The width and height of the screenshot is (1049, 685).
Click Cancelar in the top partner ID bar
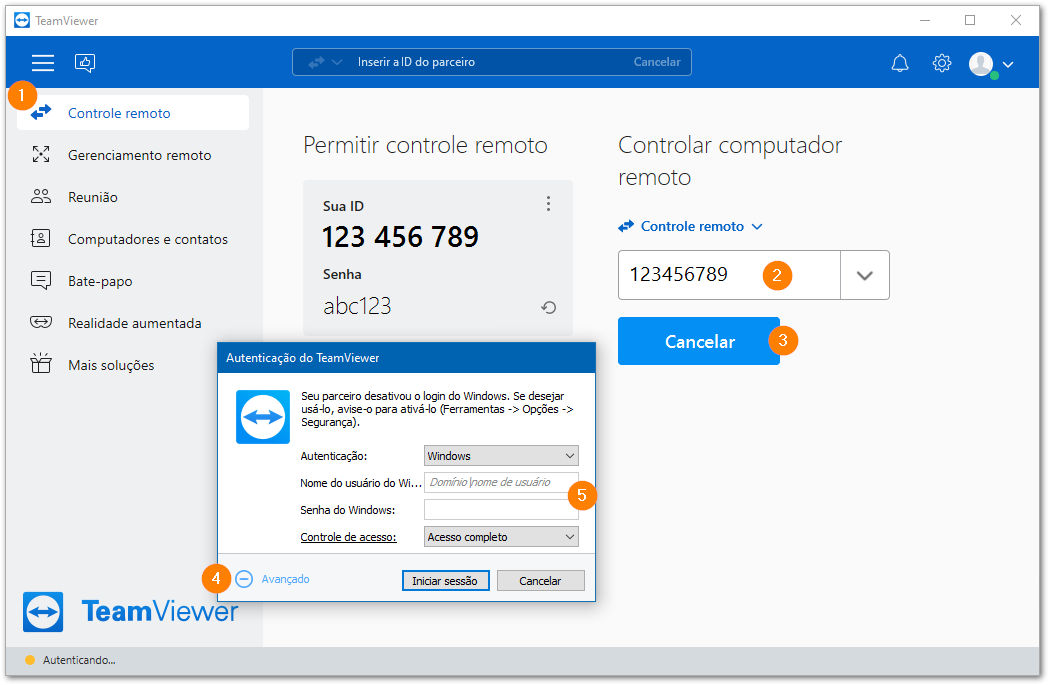tap(657, 62)
